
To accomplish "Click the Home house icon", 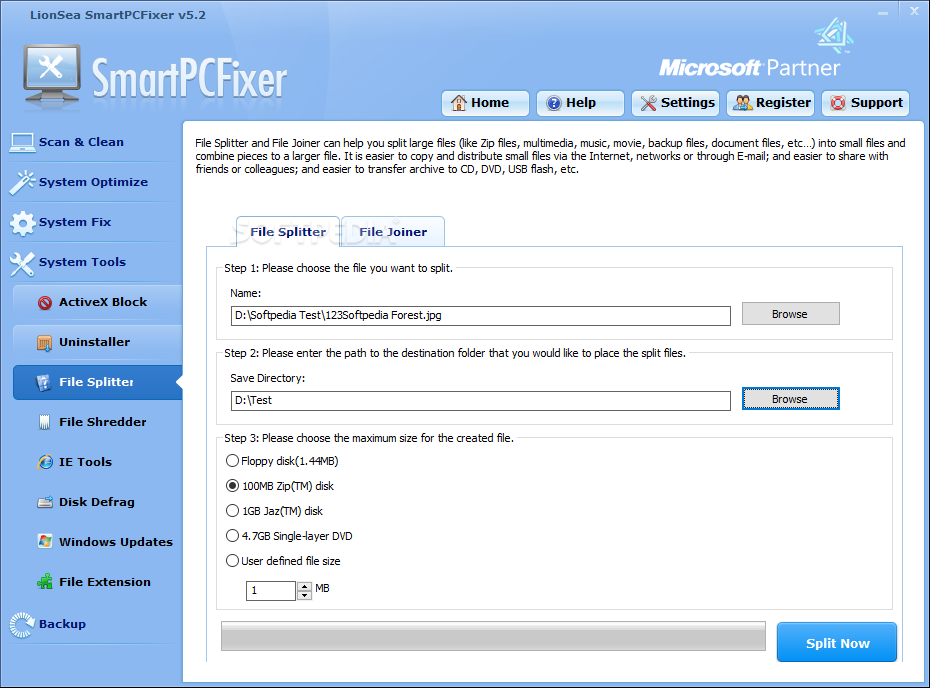I will [x=458, y=103].
